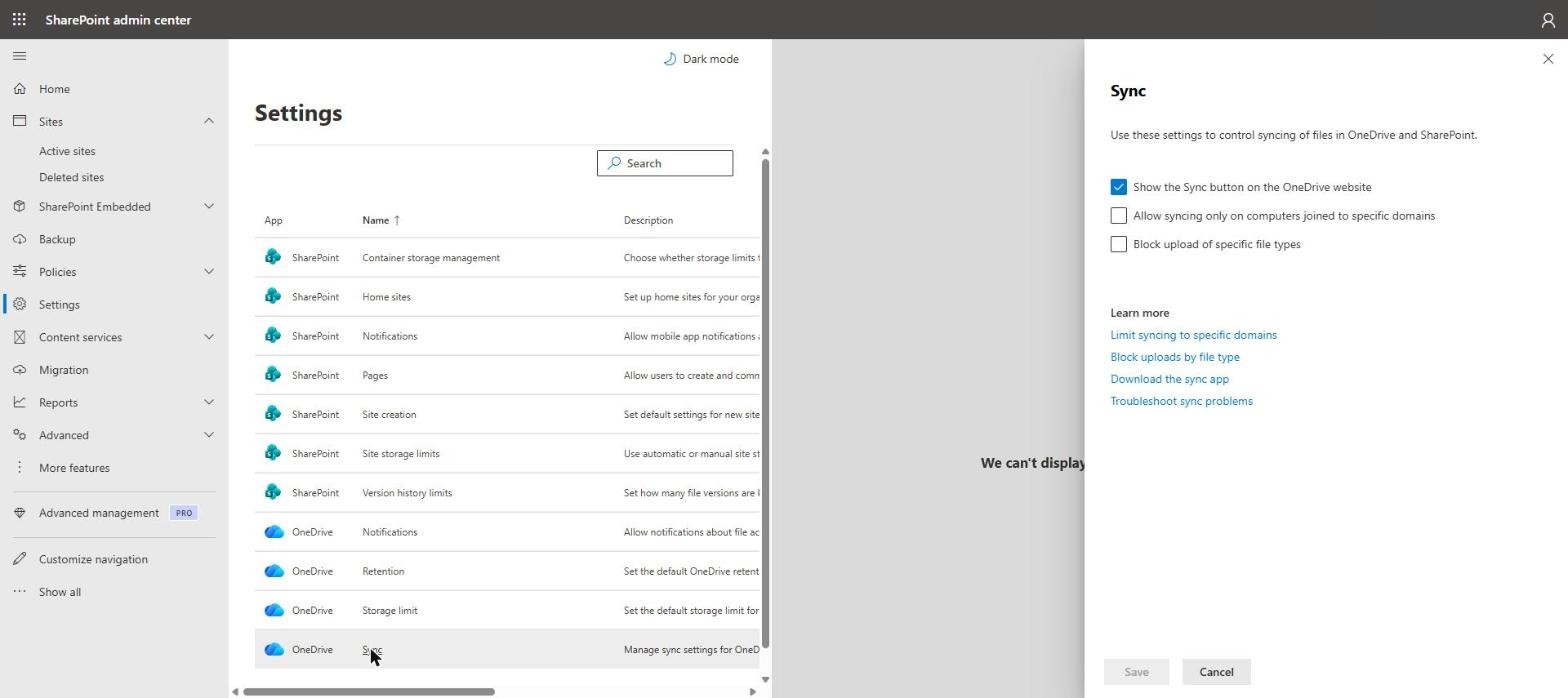This screenshot has width=1568, height=698.
Task: Click the App column header
Action: [x=273, y=220]
